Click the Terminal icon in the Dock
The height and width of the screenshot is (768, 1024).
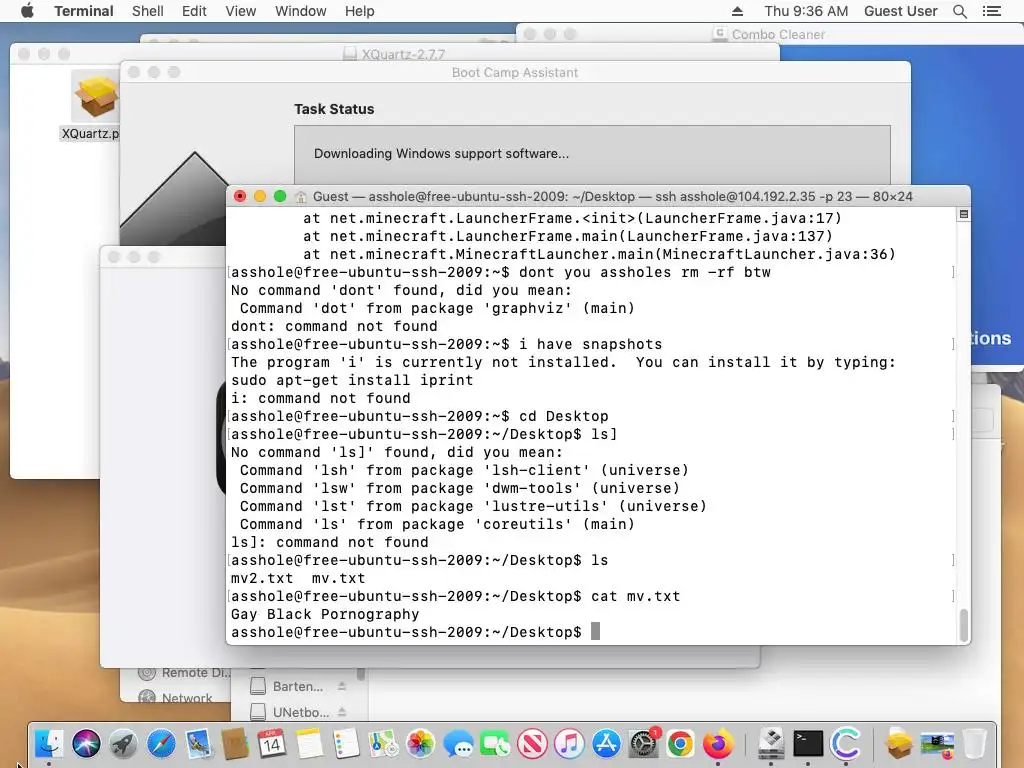pyautogui.click(x=808, y=744)
